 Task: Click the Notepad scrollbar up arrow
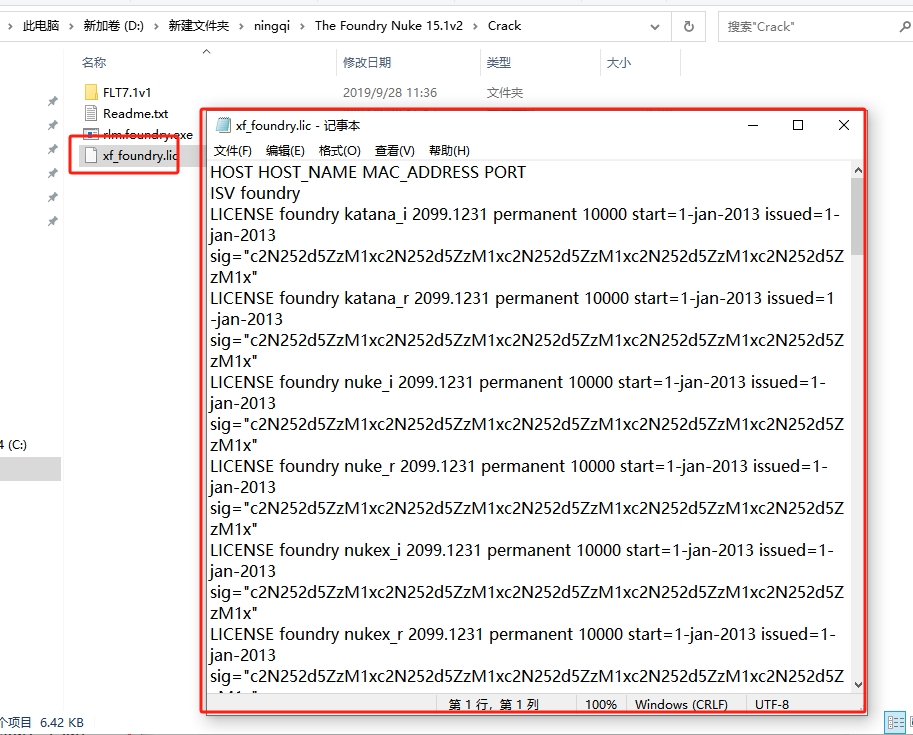coord(858,170)
